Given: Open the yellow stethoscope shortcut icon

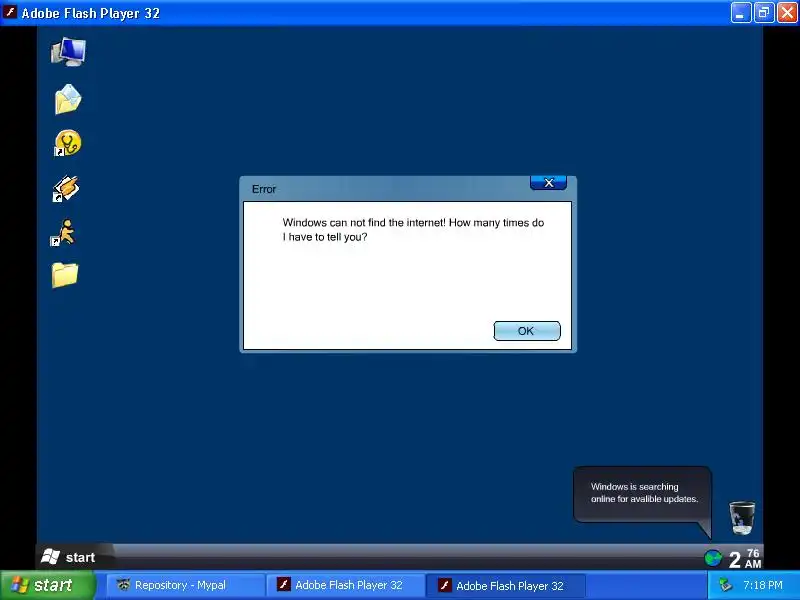Looking at the screenshot, I should (x=67, y=143).
